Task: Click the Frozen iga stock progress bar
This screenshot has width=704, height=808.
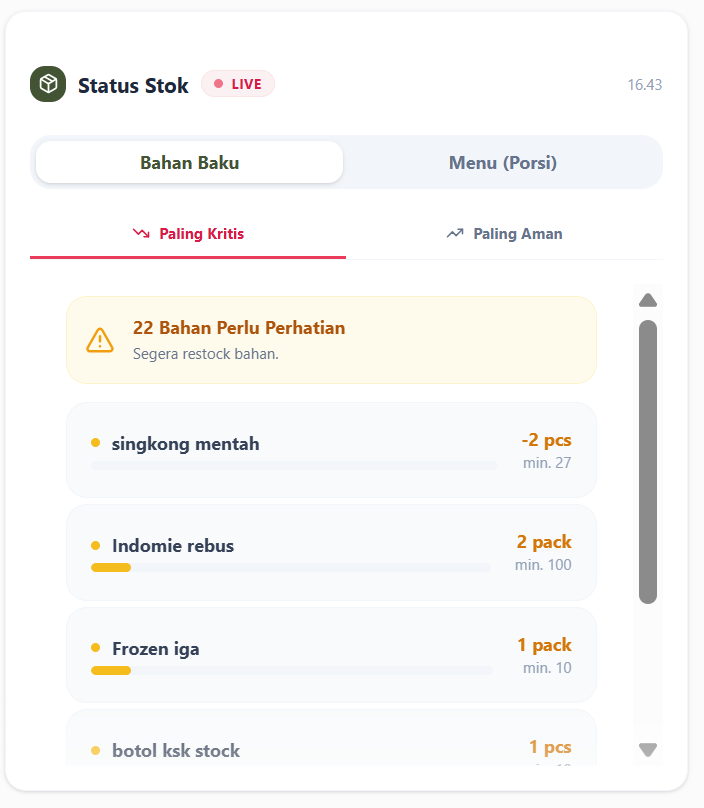Action: tap(290, 670)
